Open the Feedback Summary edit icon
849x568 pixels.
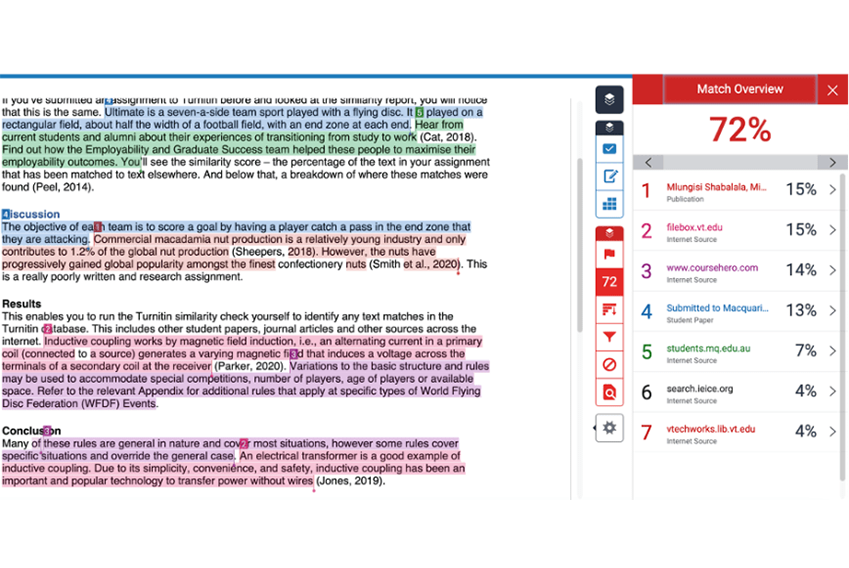(610, 176)
